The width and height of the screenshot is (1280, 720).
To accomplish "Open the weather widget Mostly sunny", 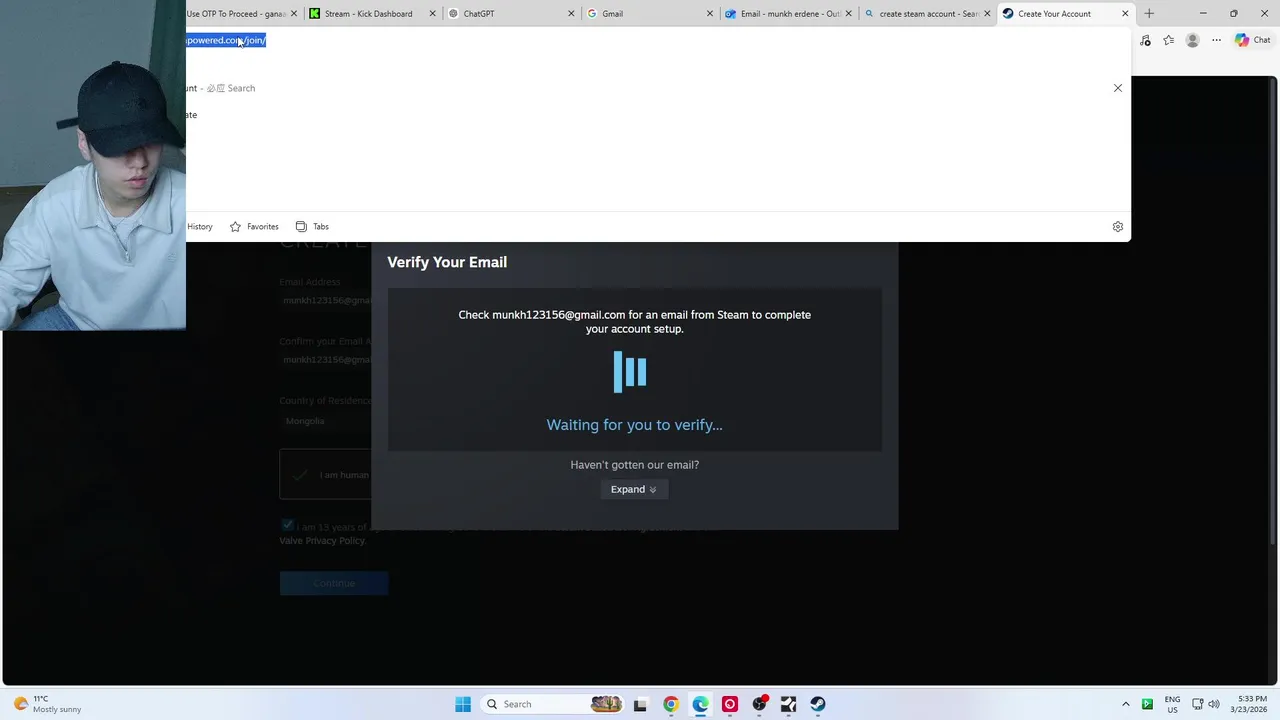I will click(46, 704).
